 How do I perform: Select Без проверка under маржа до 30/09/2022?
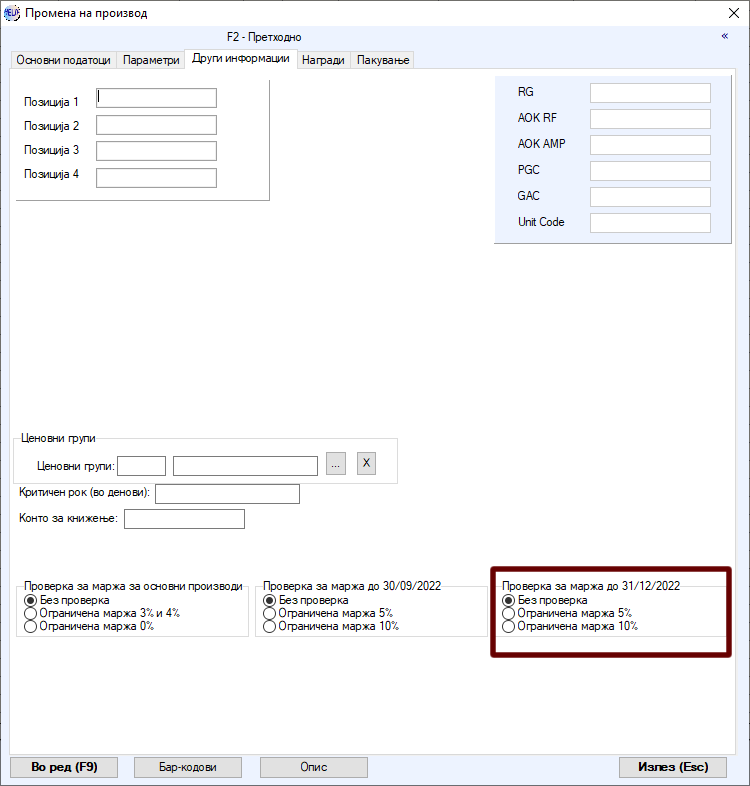pyautogui.click(x=306, y=600)
